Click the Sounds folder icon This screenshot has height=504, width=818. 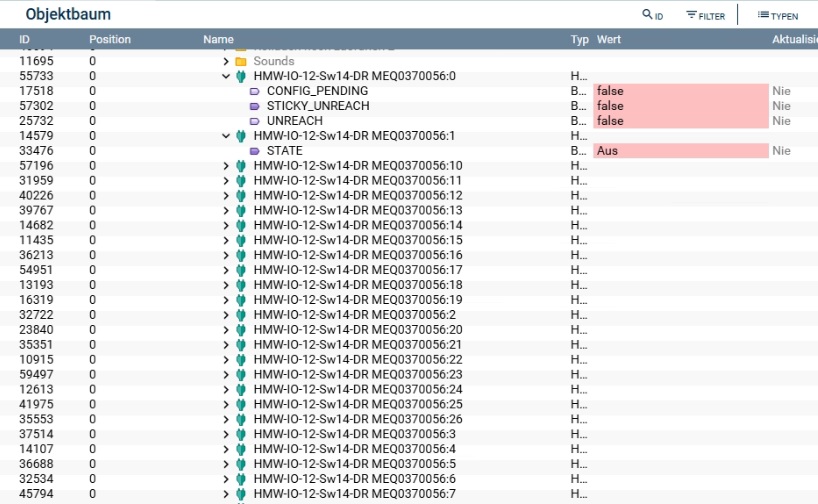coord(240,62)
